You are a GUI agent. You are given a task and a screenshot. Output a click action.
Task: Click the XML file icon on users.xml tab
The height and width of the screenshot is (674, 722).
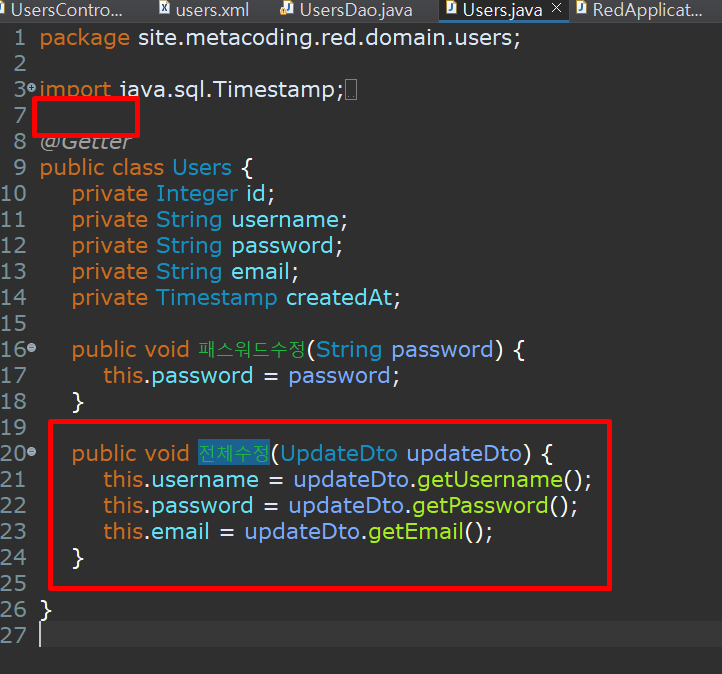click(x=164, y=8)
